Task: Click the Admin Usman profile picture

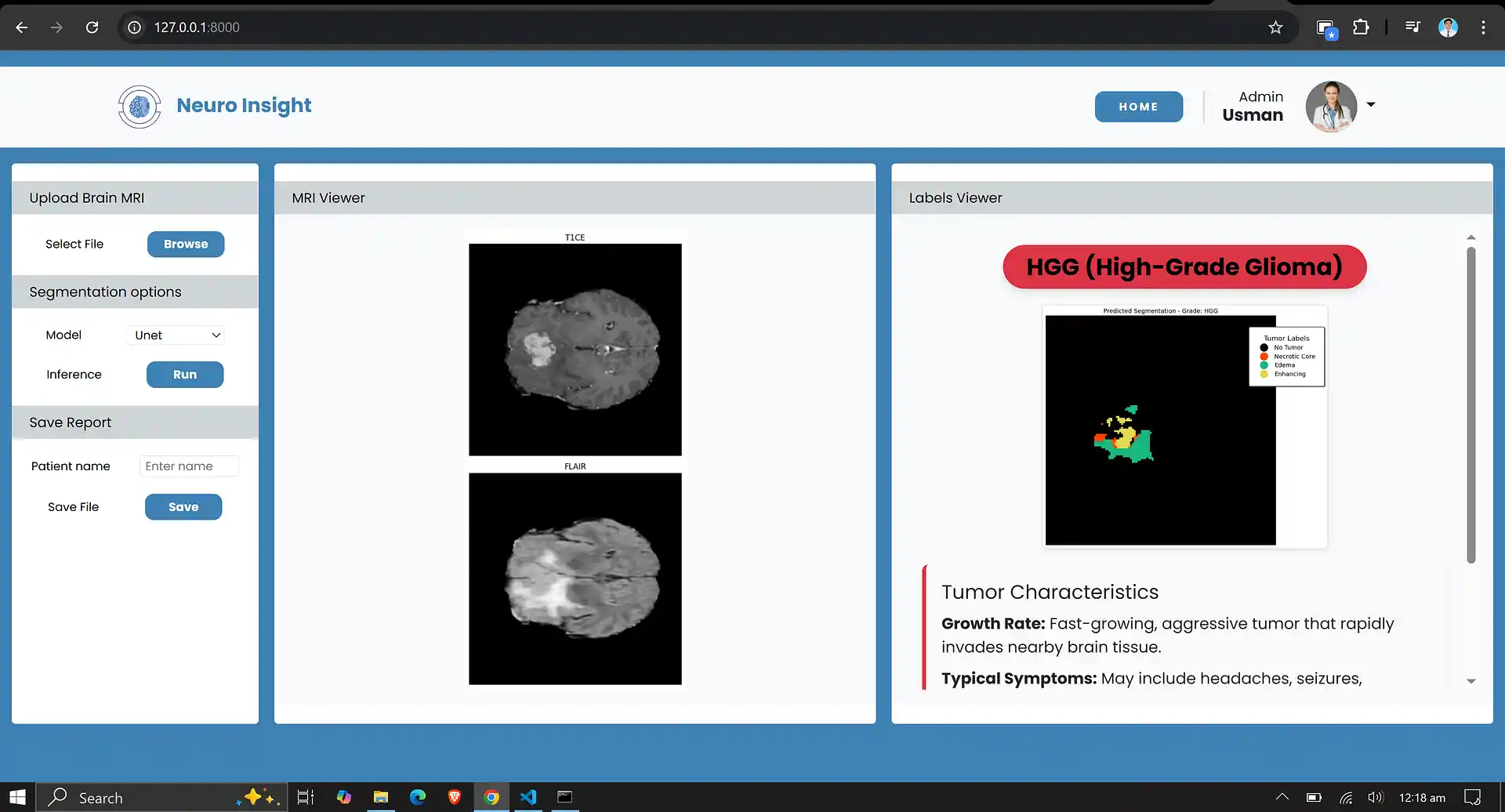Action: [1330, 107]
